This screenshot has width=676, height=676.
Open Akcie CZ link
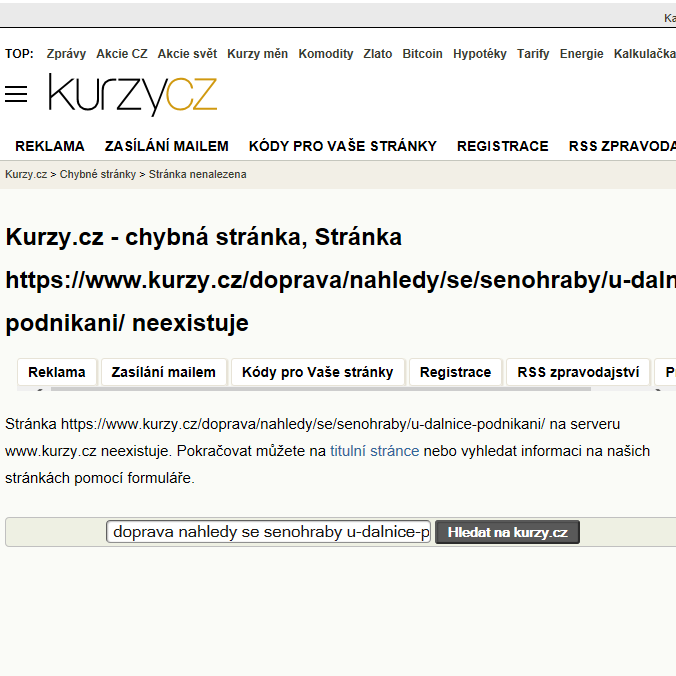click(x=122, y=54)
